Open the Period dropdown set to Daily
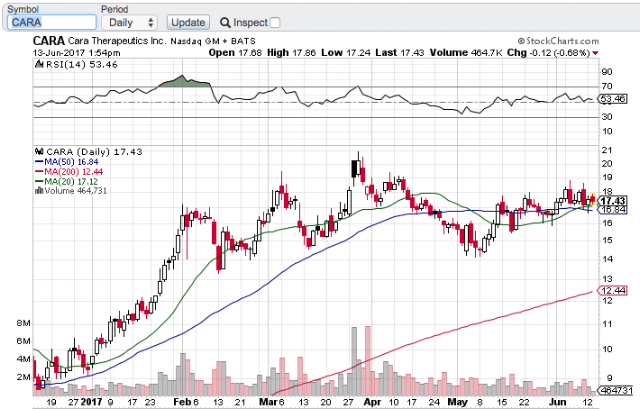 pos(130,22)
